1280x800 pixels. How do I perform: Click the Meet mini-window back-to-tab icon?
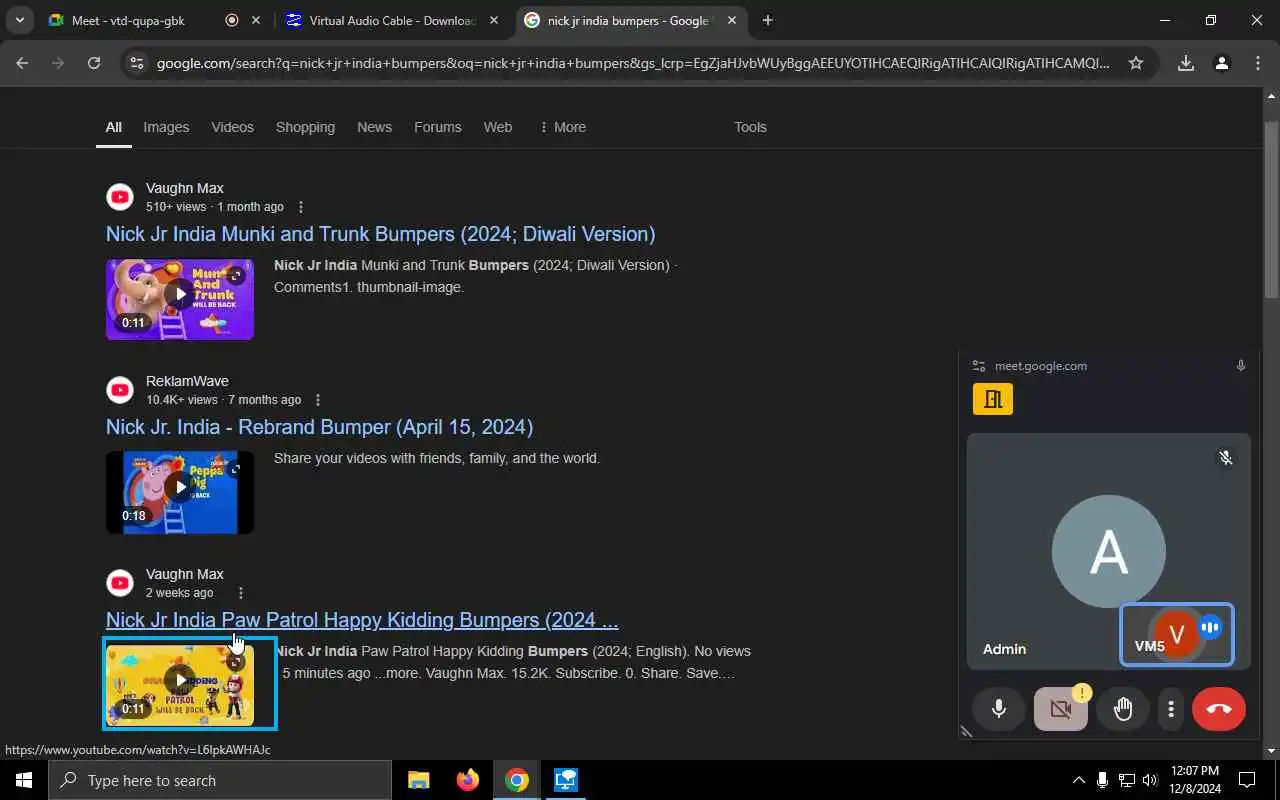979,366
